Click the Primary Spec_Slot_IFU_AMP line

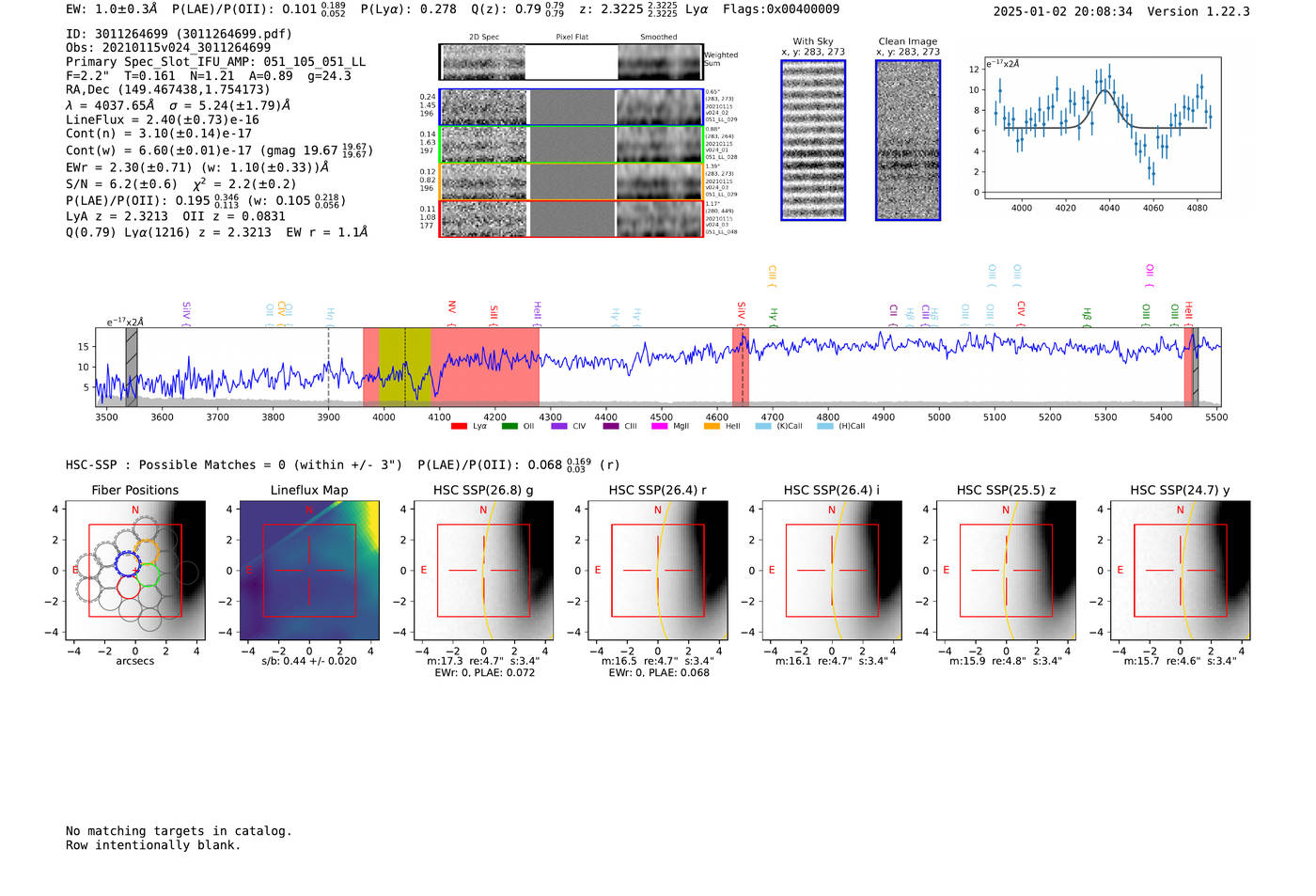(x=216, y=62)
